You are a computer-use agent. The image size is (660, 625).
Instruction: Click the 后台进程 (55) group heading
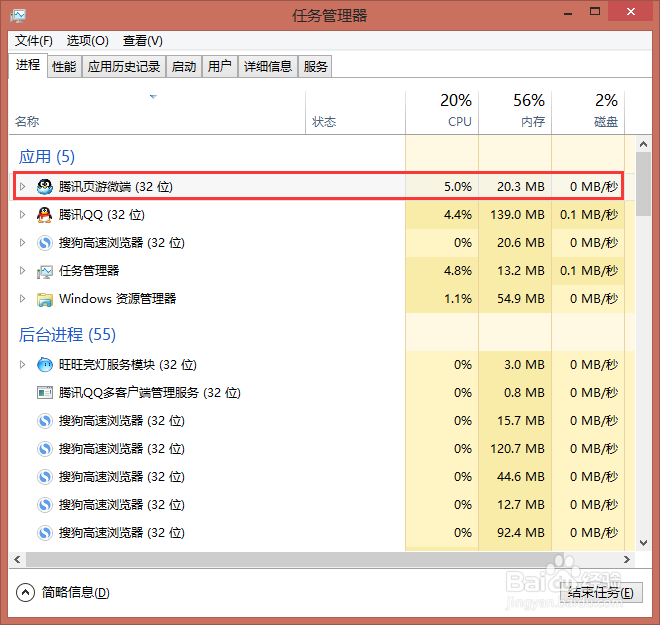[x=67, y=335]
